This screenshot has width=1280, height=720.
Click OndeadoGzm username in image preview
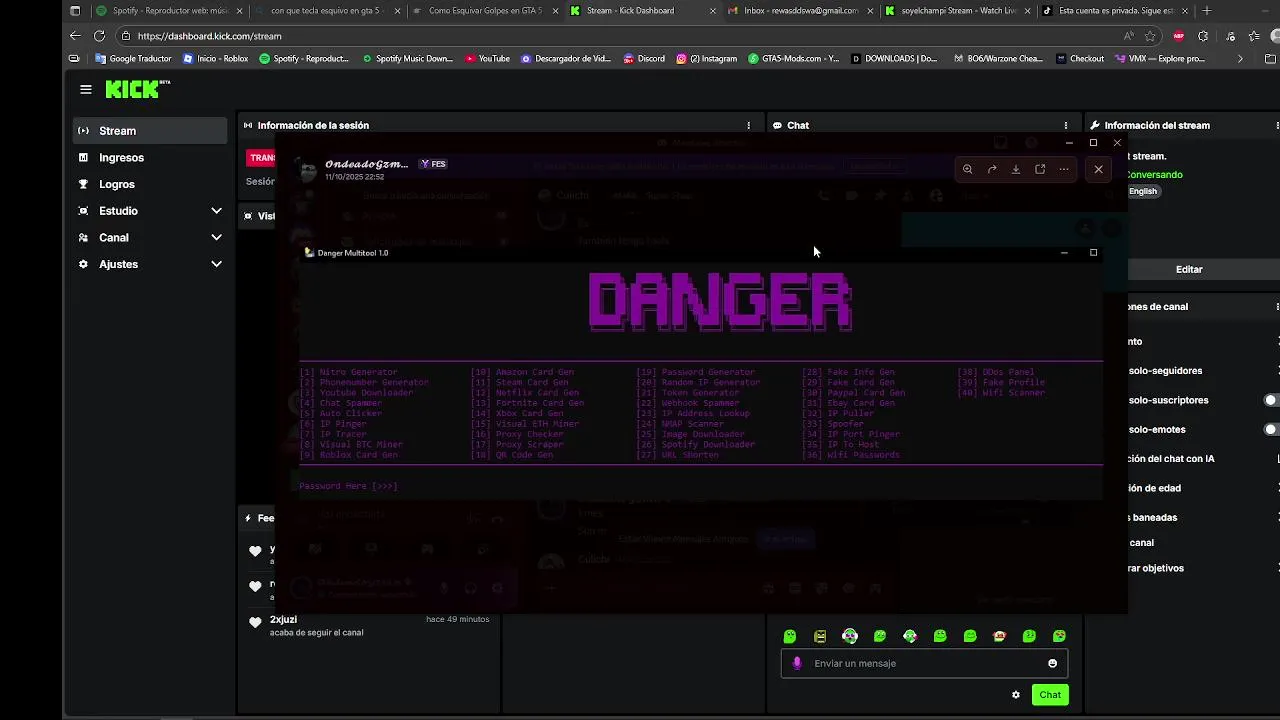pyautogui.click(x=366, y=164)
